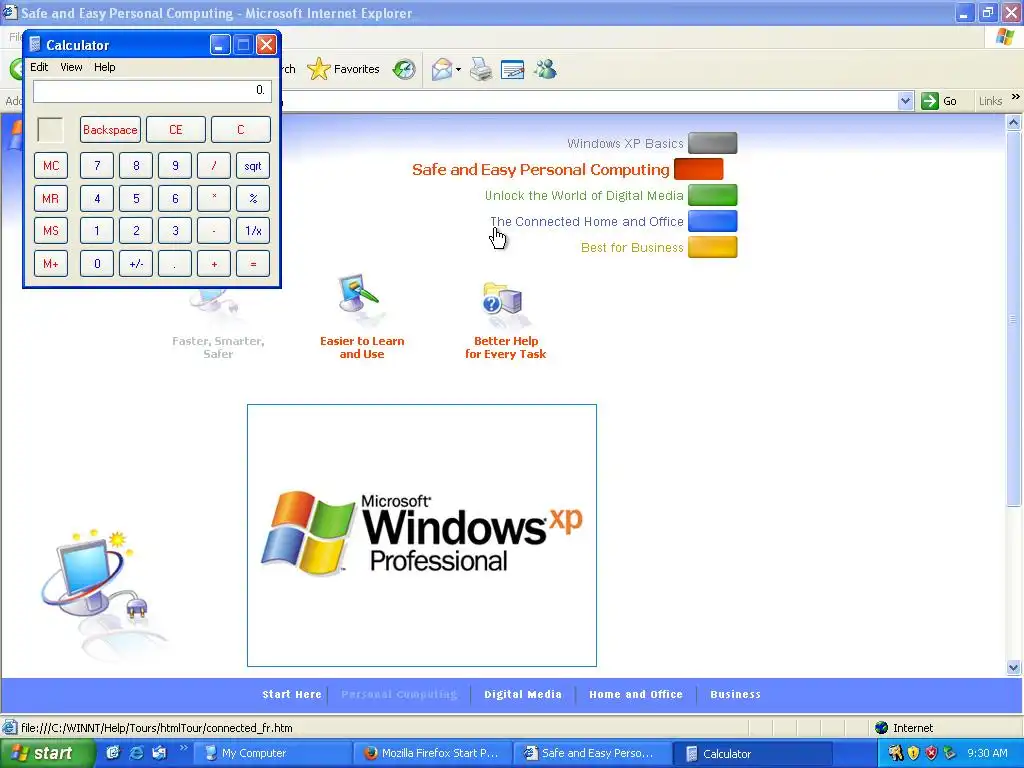The width and height of the screenshot is (1024, 768).
Task: Click the red shield tray icon
Action: pos(931,753)
